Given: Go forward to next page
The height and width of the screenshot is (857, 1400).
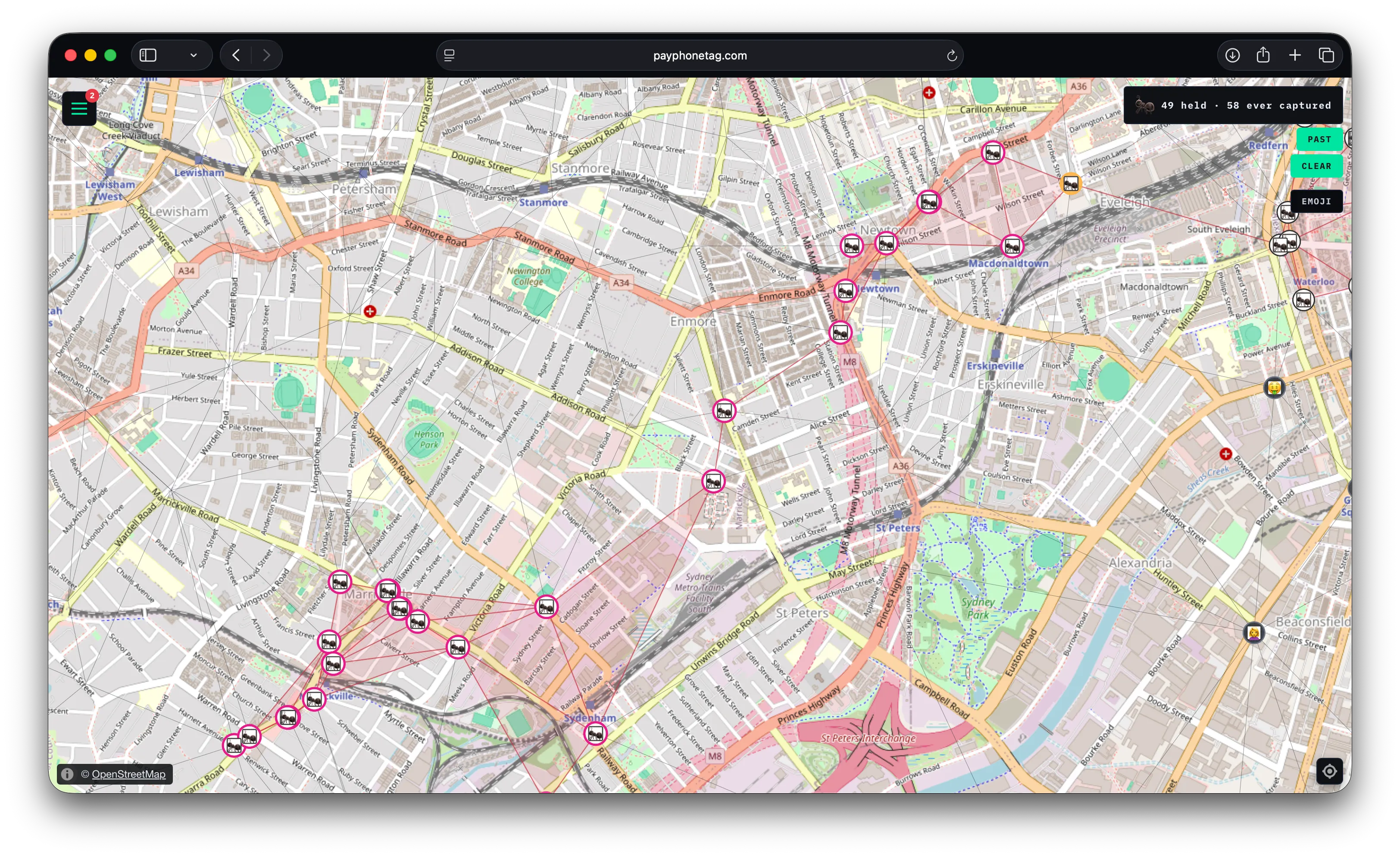Looking at the screenshot, I should pos(266,55).
